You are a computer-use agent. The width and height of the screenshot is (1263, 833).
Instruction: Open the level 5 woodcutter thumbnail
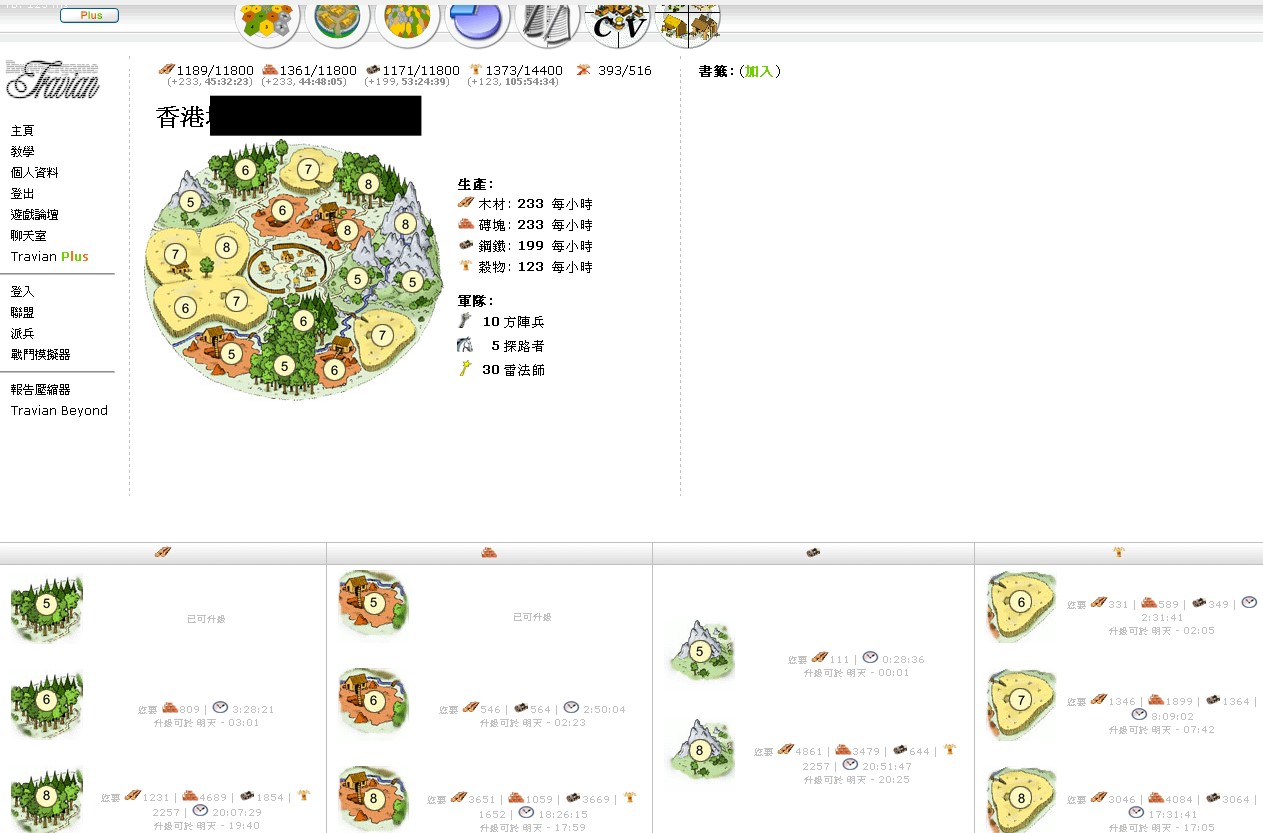click(x=47, y=604)
